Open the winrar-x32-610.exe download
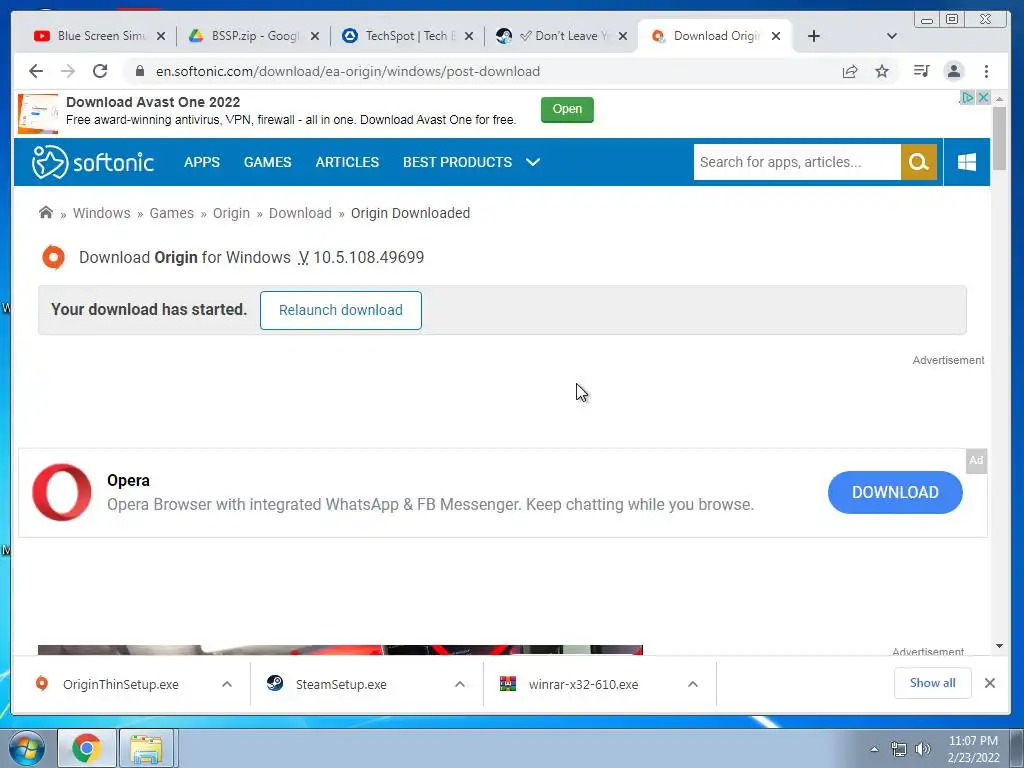 click(x=583, y=684)
